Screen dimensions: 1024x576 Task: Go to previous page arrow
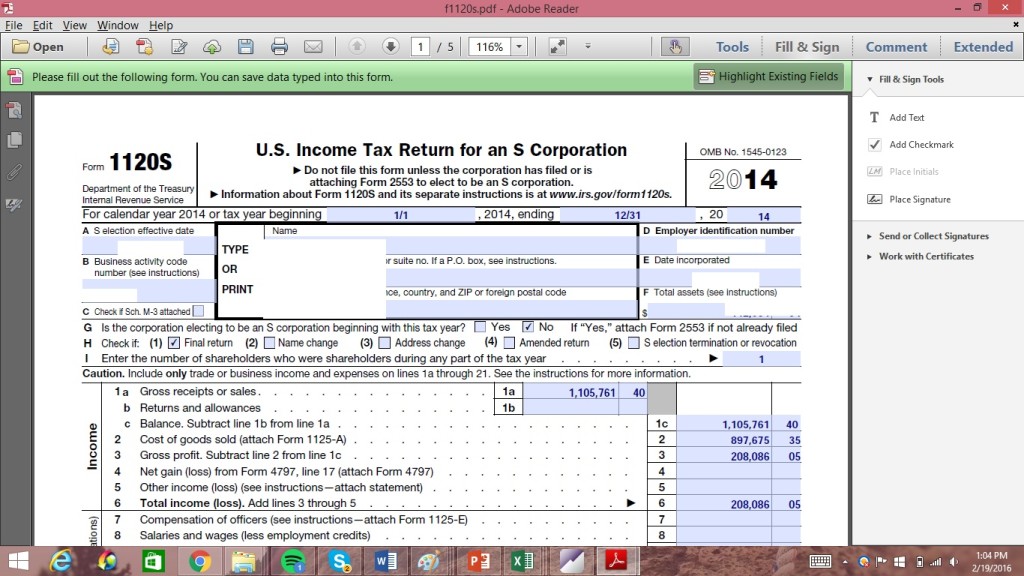click(357, 46)
